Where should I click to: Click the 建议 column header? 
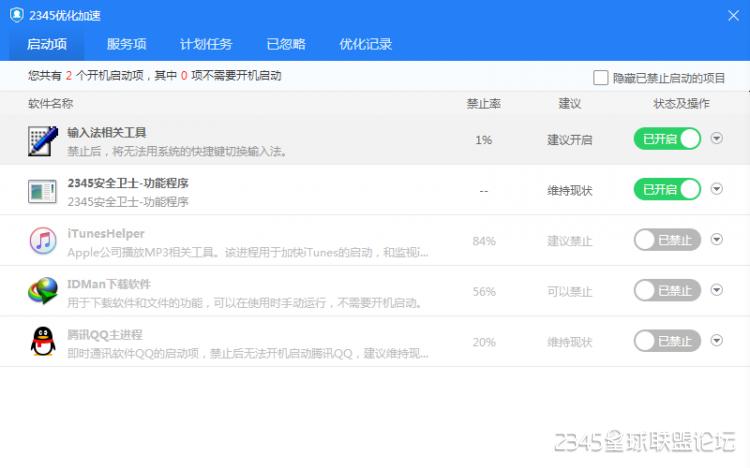click(x=570, y=103)
